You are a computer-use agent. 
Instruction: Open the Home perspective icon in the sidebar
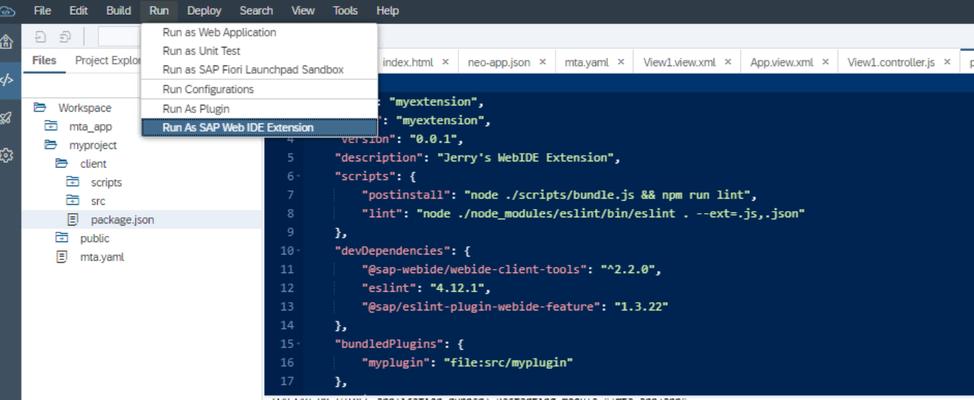pos(6,42)
